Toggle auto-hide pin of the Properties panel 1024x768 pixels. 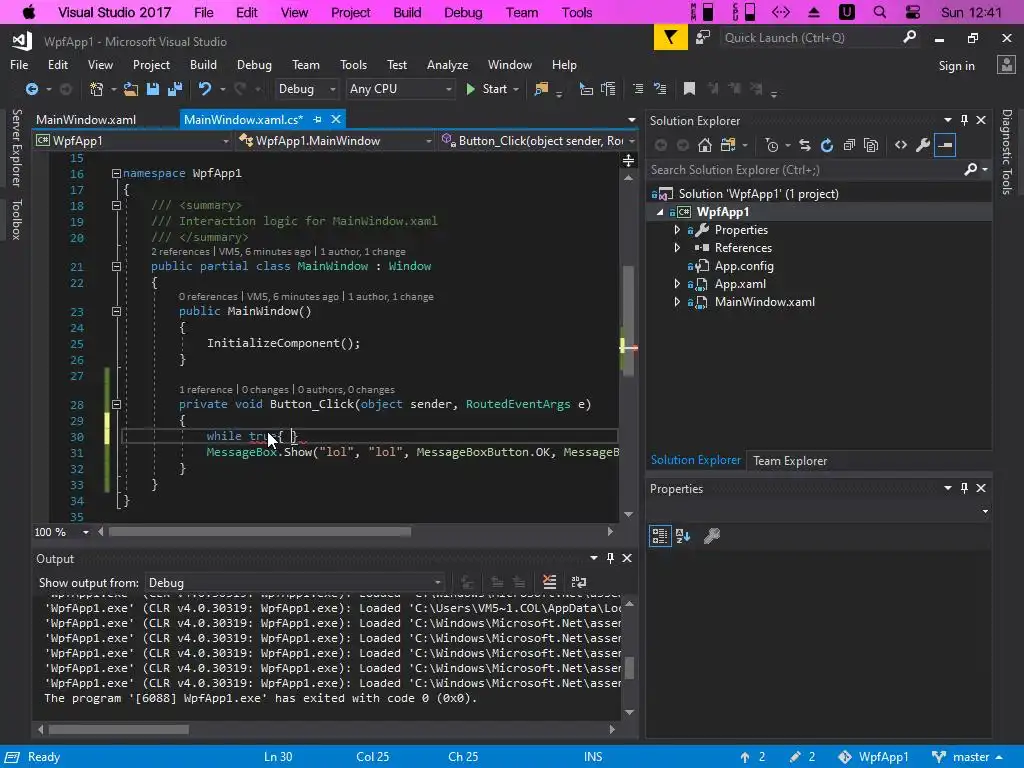(x=964, y=488)
